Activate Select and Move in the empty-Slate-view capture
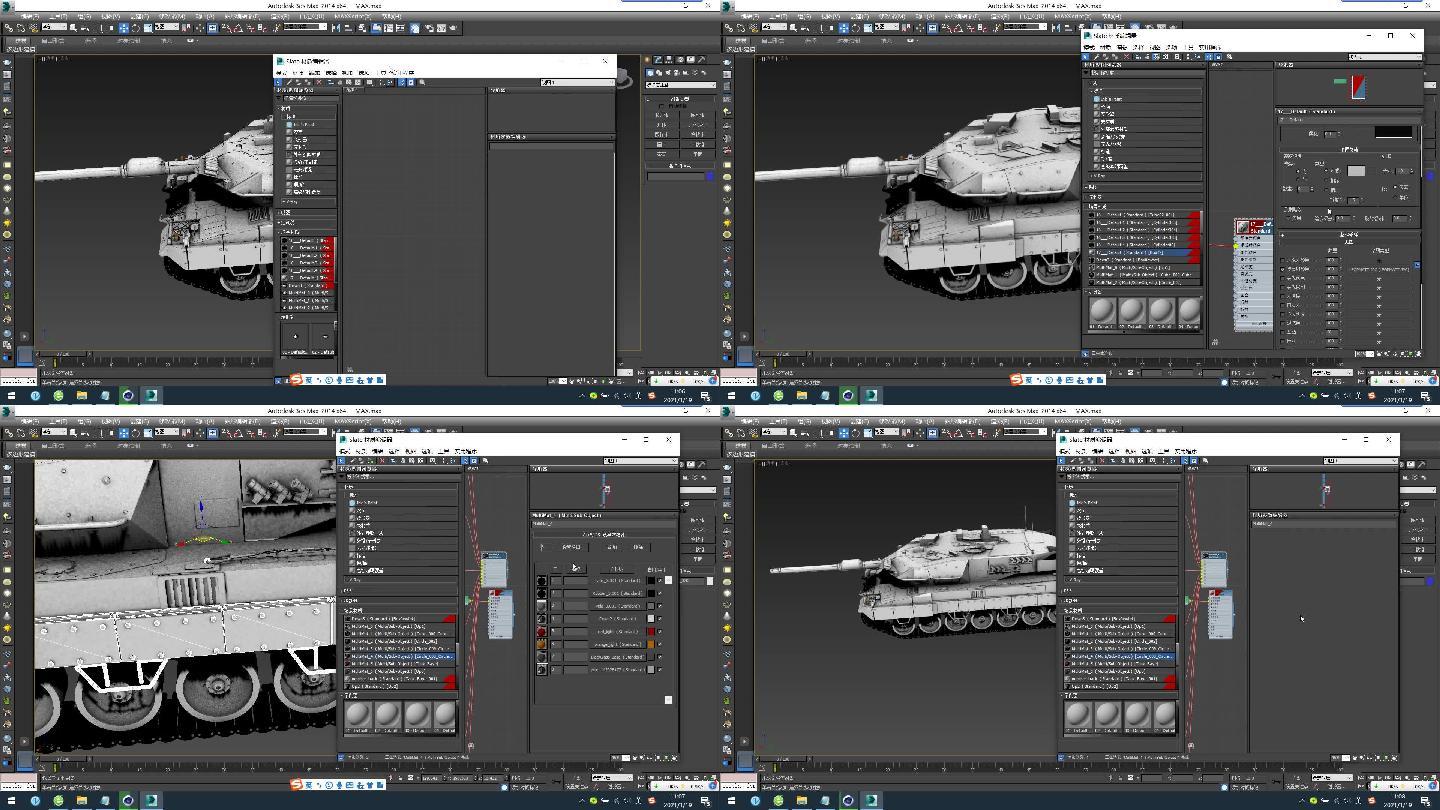Screen dimensions: 1440x810 click(x=123, y=27)
